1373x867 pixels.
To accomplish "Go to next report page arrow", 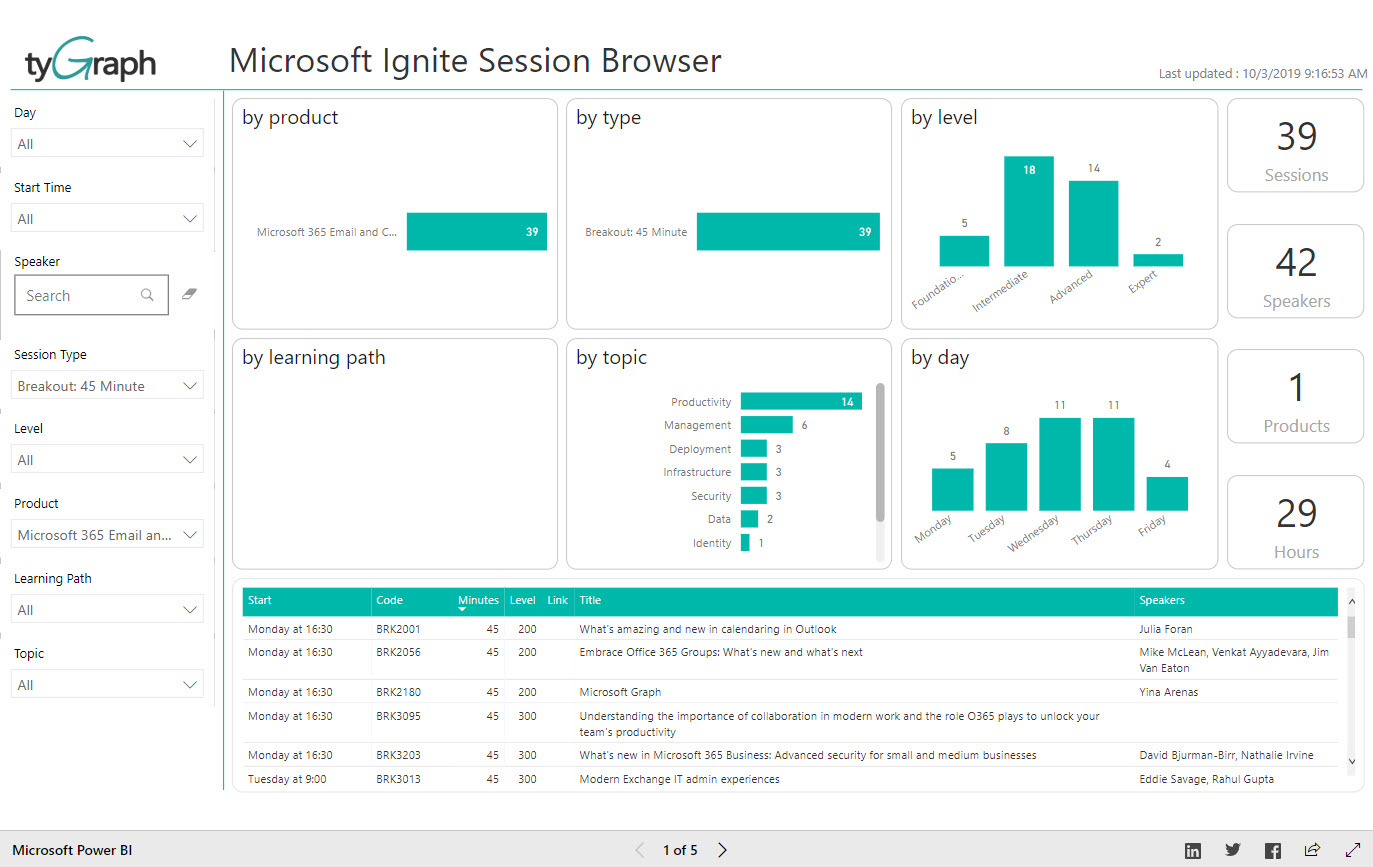I will coord(722,850).
